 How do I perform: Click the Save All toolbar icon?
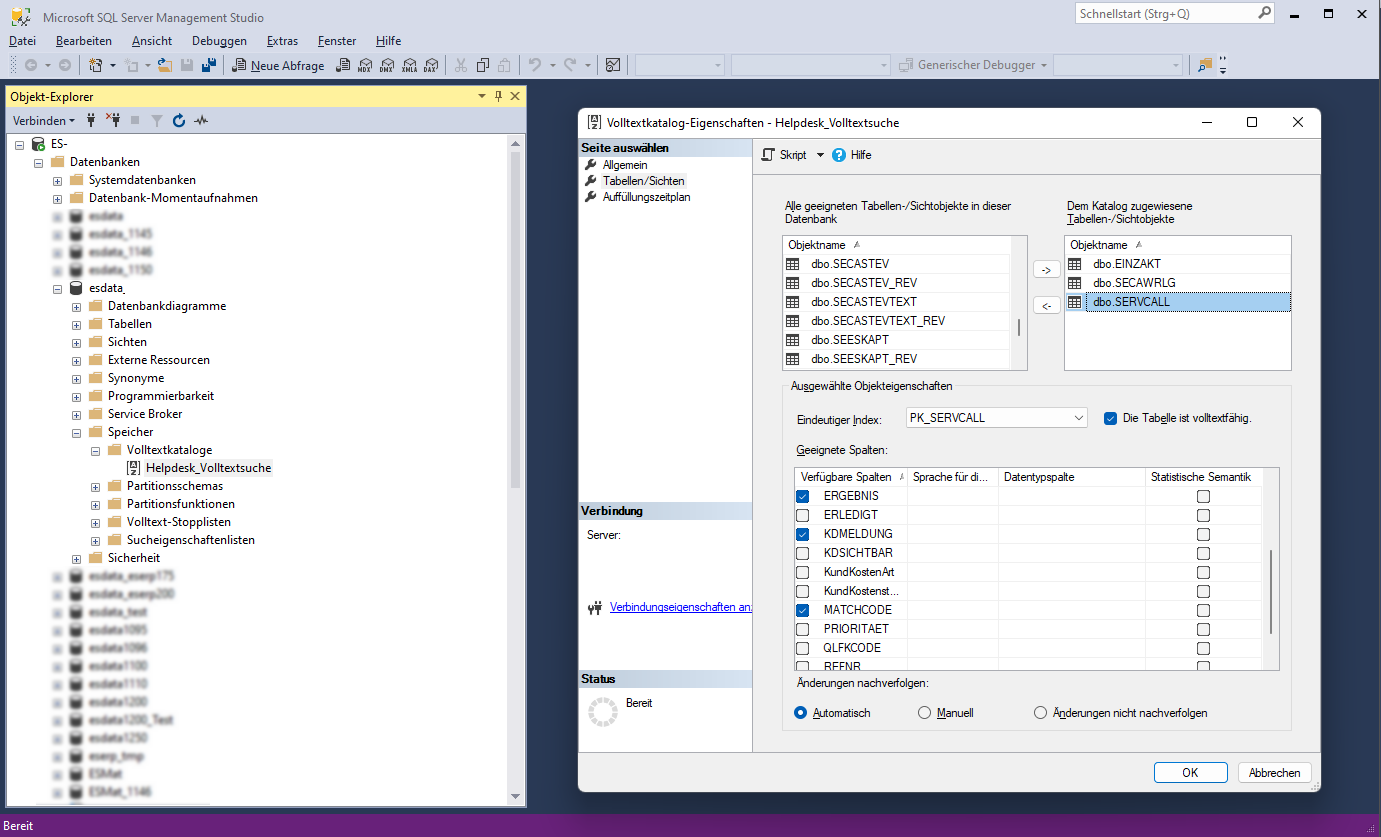(209, 65)
